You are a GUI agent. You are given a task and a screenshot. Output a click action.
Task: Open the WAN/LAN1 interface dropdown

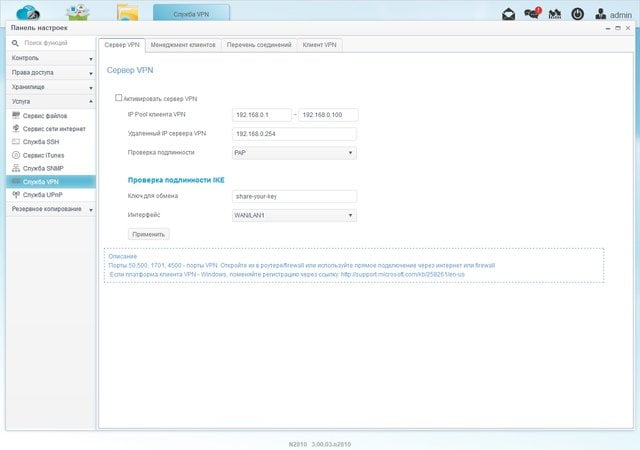pyautogui.click(x=294, y=215)
